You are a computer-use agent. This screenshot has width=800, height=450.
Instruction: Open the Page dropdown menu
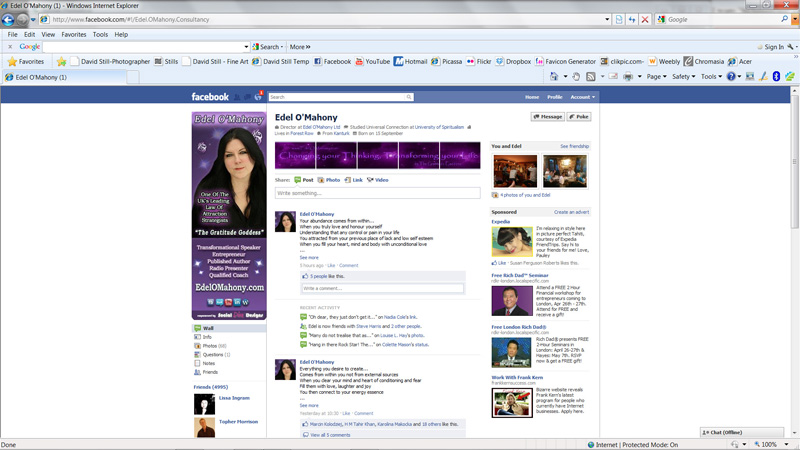coord(656,77)
